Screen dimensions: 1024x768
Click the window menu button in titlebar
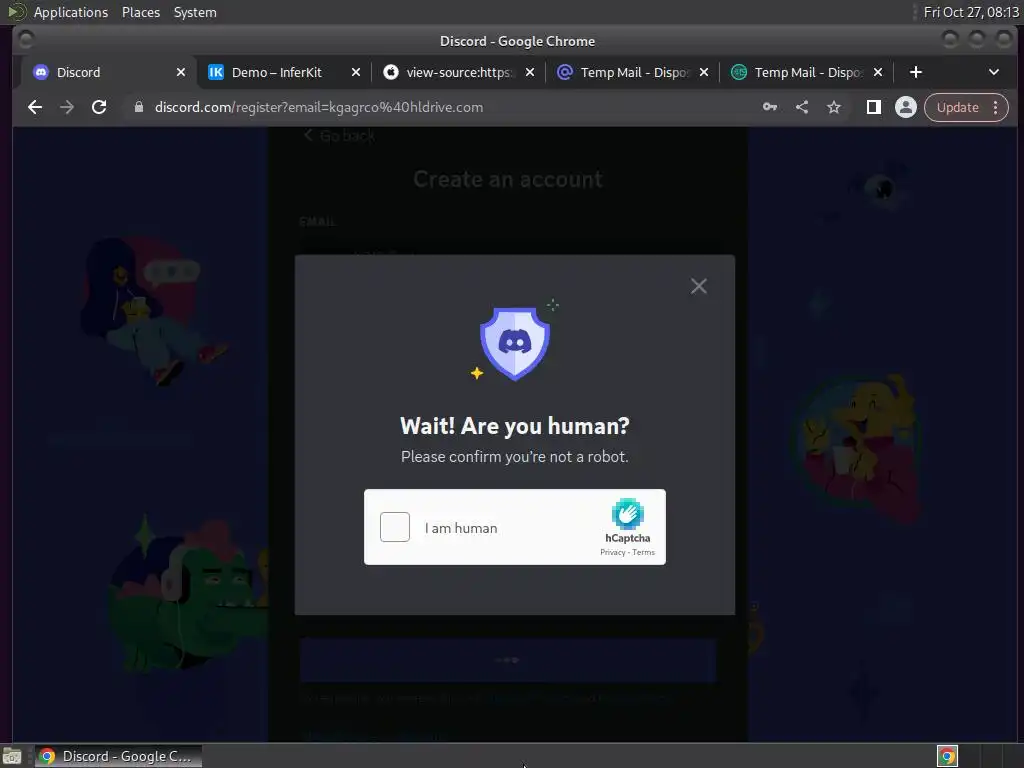click(26, 40)
